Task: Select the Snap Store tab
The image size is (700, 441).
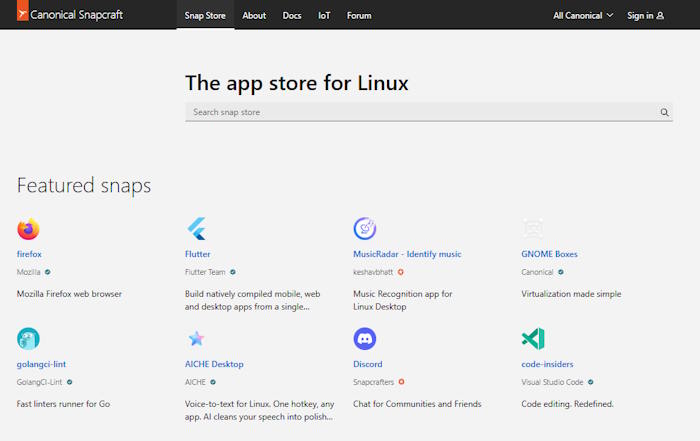Action: point(205,16)
